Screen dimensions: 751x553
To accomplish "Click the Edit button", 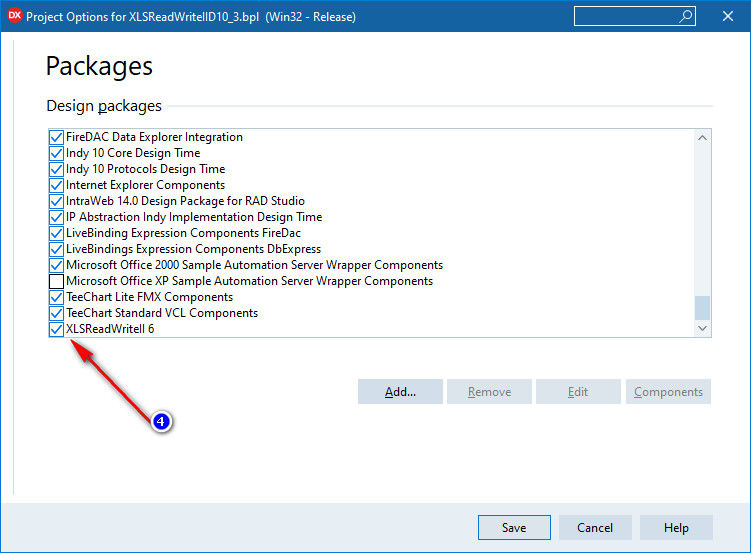I will tap(579, 392).
